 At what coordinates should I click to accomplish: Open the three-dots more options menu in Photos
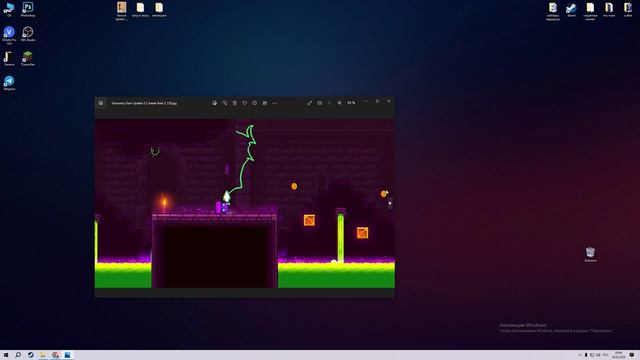click(275, 103)
